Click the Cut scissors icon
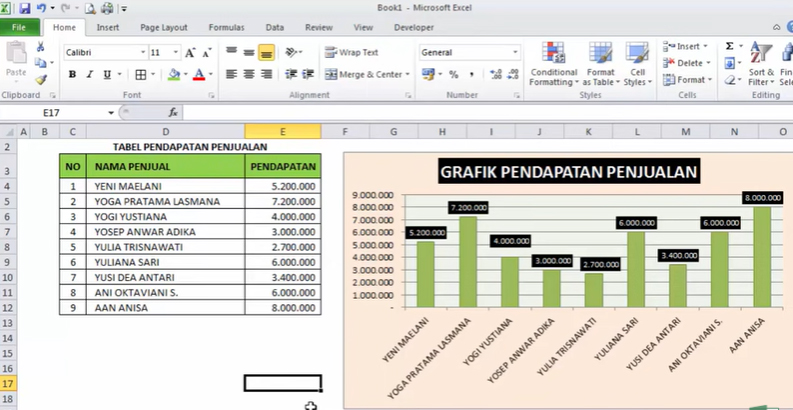The image size is (793, 410). 40,47
